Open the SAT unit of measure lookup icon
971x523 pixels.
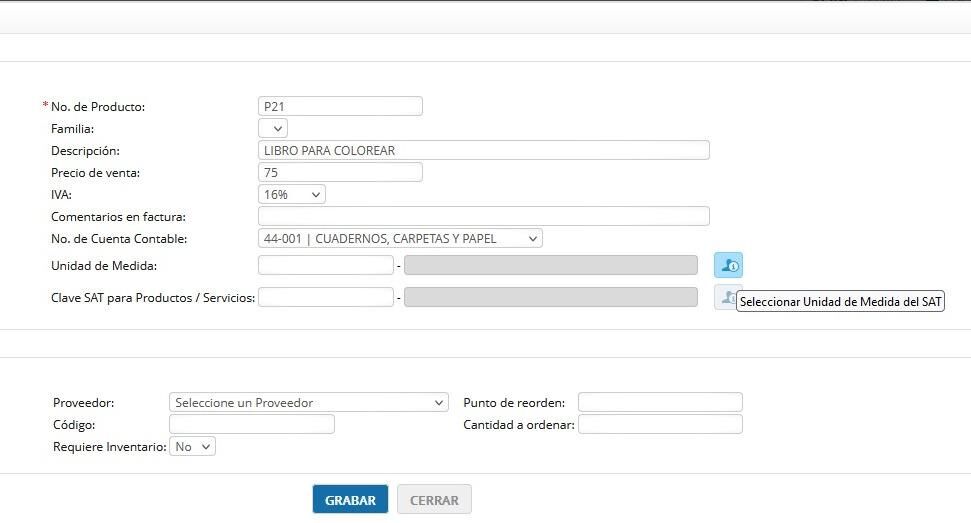728,265
